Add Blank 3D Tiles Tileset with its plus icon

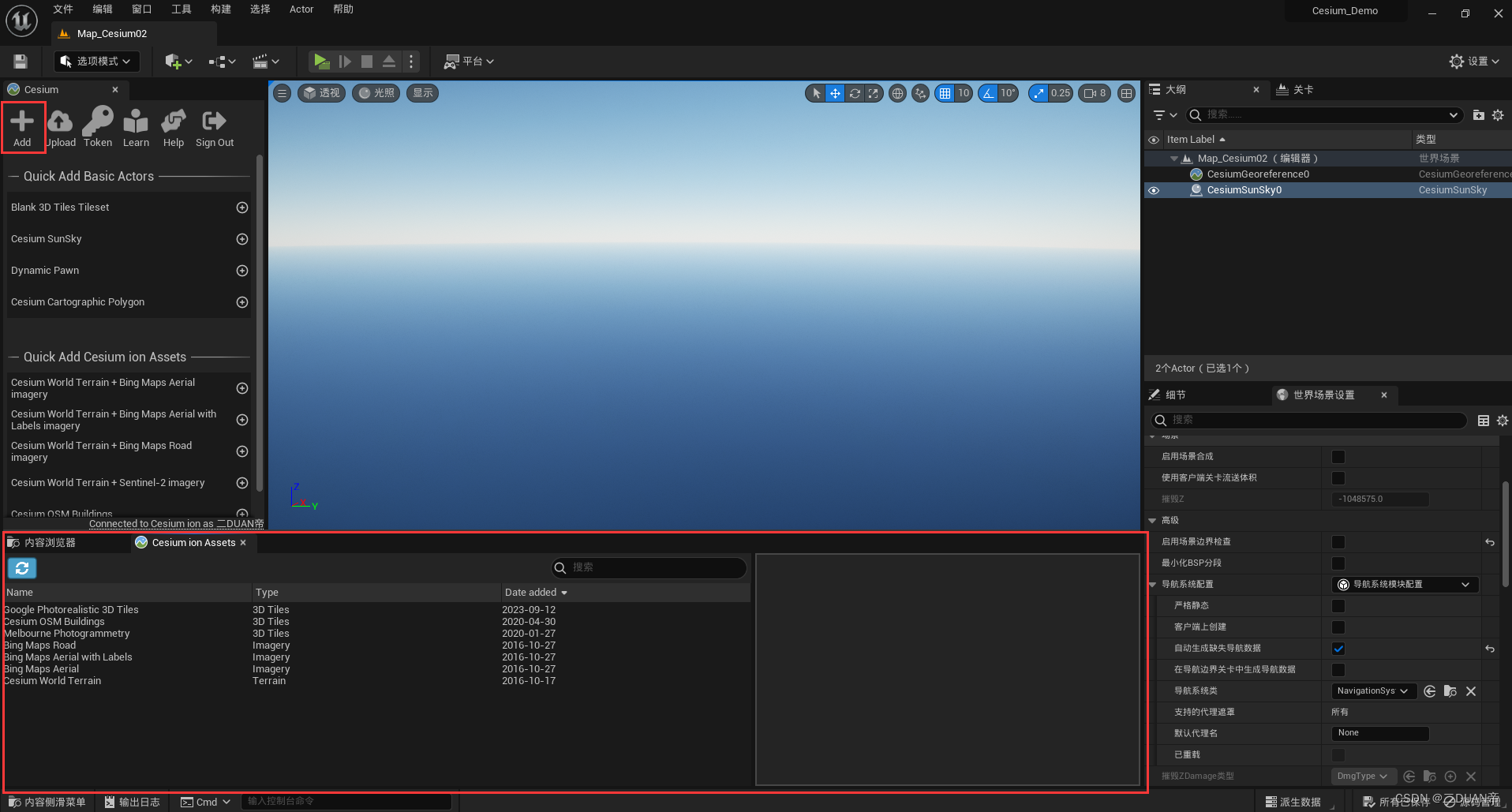(x=242, y=208)
